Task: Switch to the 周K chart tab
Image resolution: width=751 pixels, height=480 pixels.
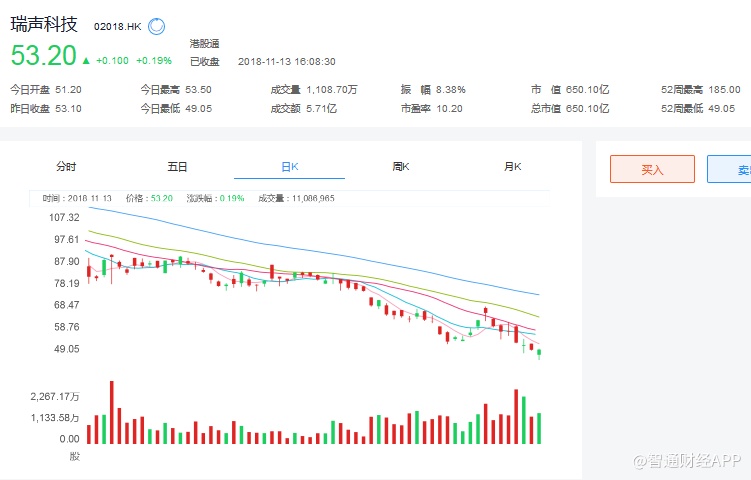Action: [x=401, y=166]
